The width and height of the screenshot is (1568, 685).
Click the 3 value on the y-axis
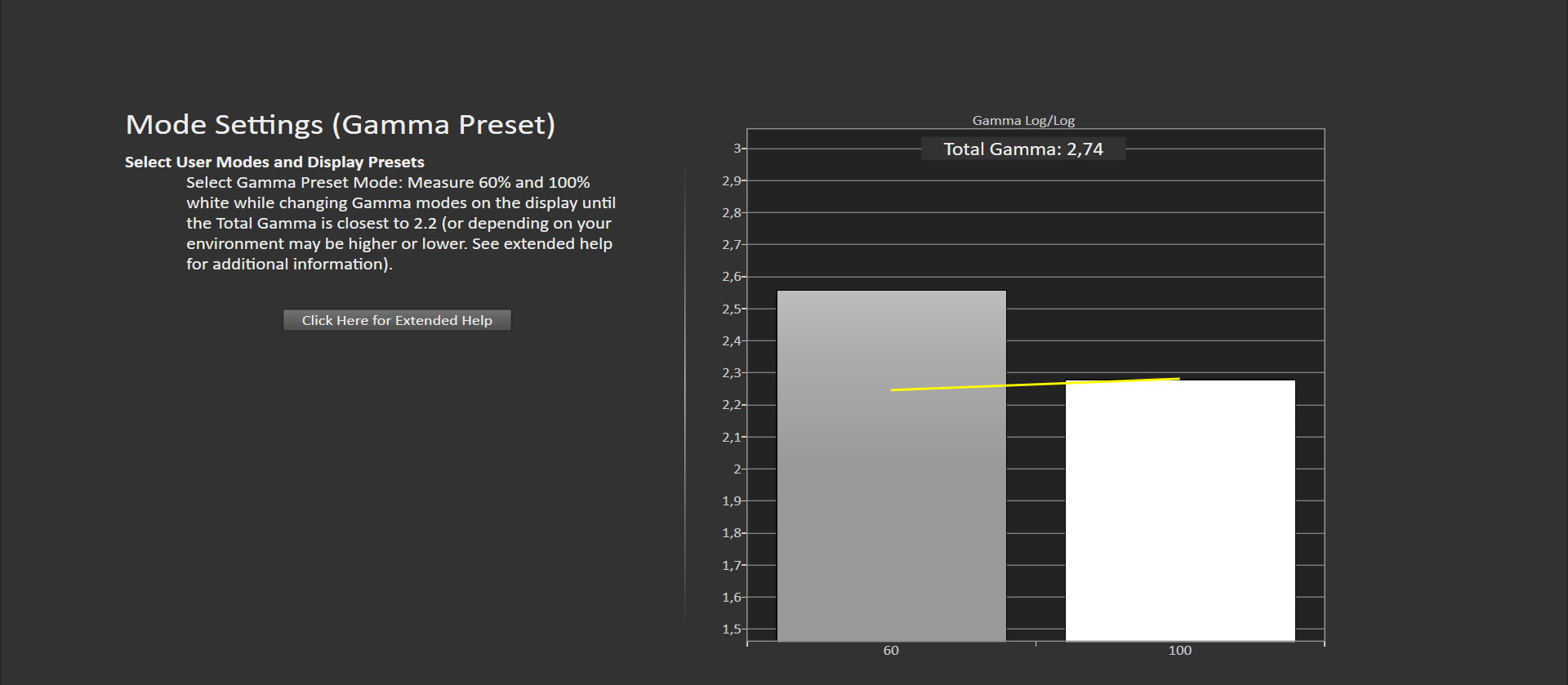[x=737, y=149]
